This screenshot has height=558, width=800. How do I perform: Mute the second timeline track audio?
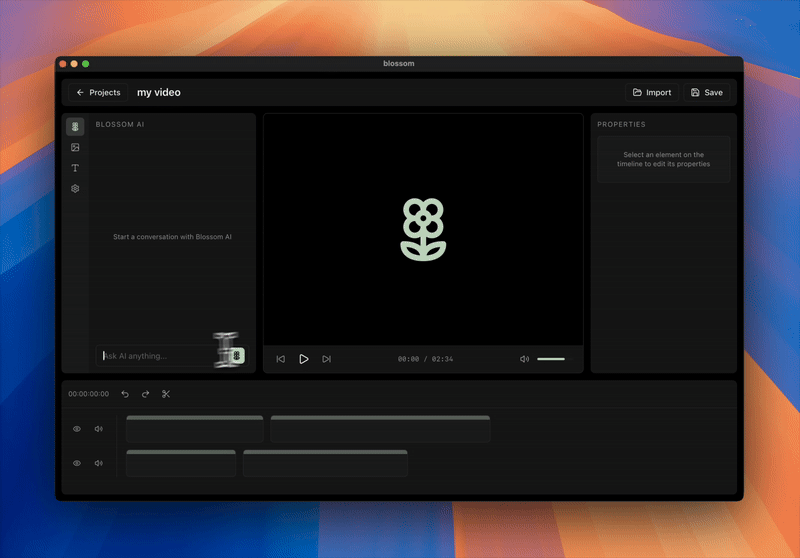tap(98, 463)
